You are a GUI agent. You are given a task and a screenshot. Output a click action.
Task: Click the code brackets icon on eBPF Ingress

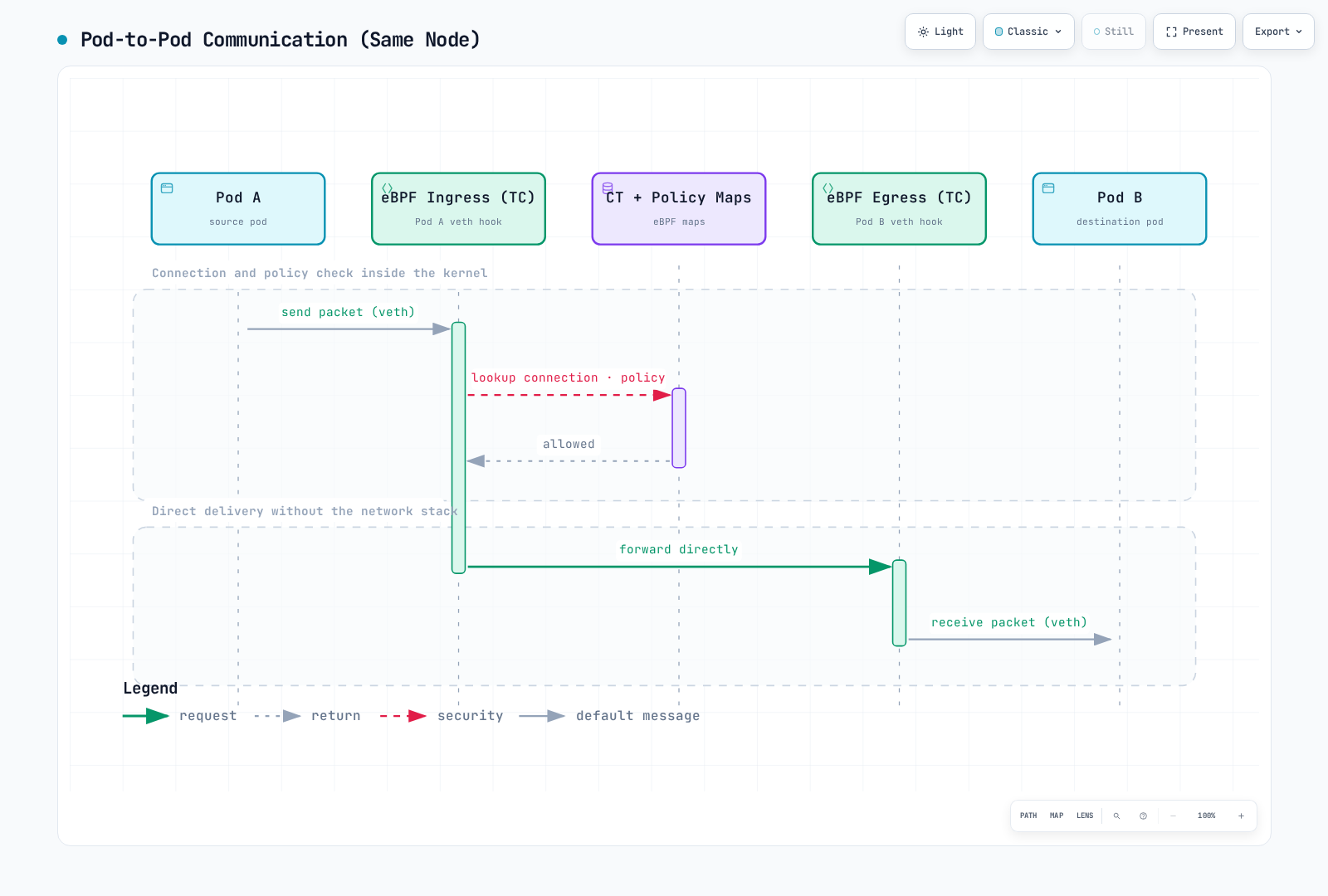[x=387, y=188]
